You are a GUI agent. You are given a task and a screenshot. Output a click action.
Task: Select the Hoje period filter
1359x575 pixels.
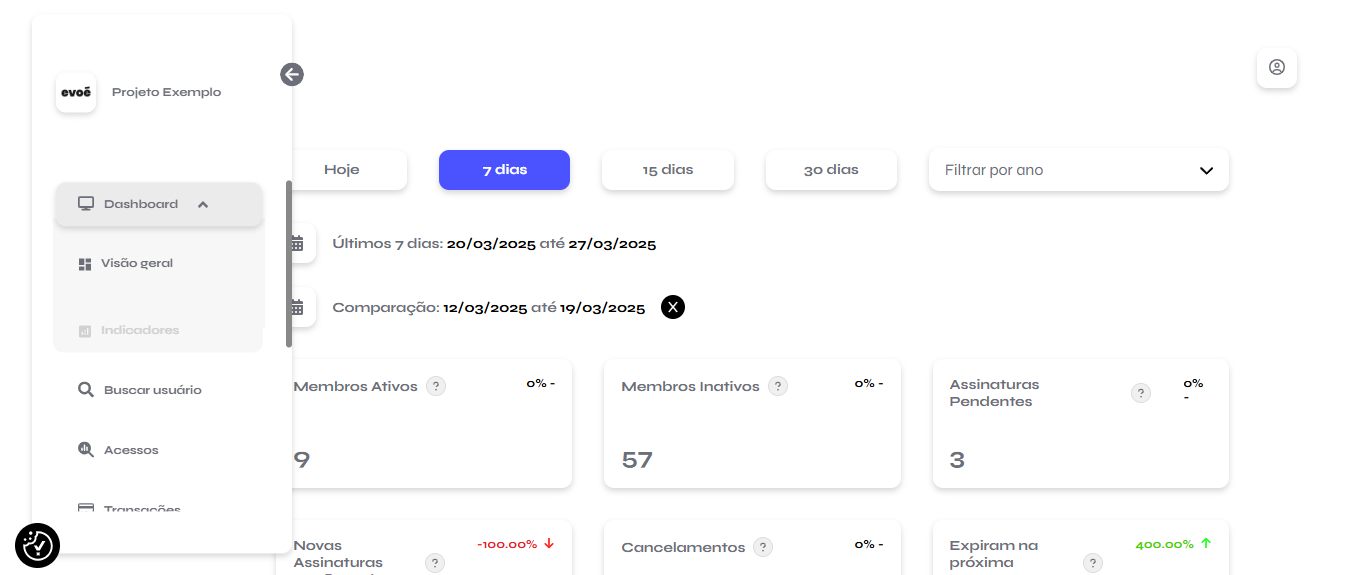(x=342, y=170)
